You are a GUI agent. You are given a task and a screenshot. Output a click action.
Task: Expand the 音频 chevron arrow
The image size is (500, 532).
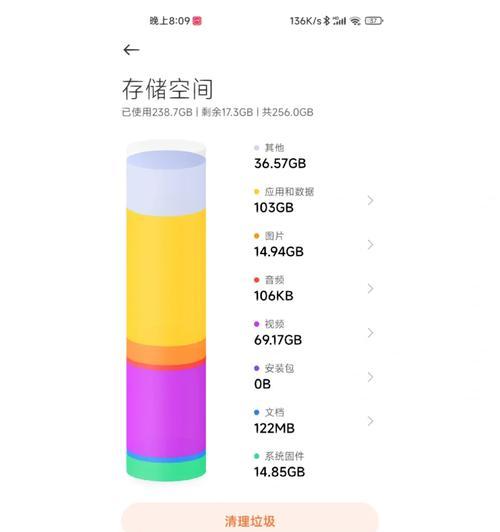[x=371, y=289]
